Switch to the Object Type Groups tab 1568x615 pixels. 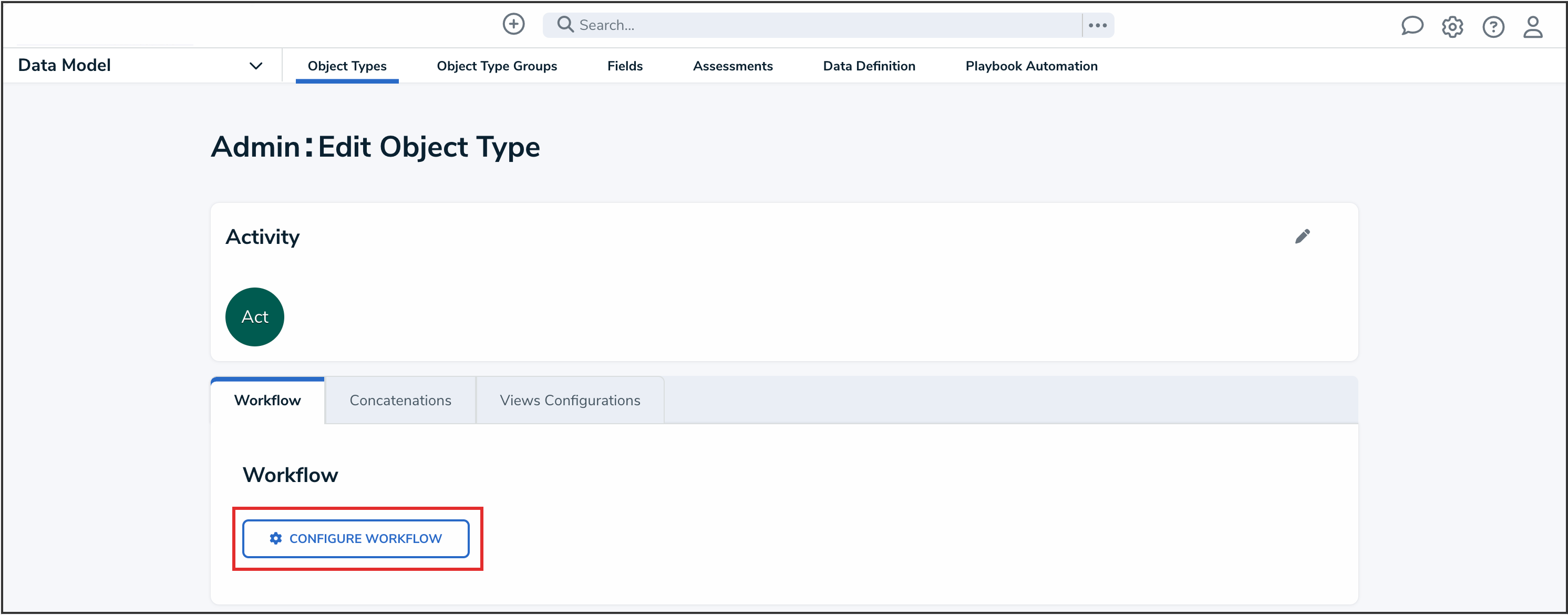point(497,66)
